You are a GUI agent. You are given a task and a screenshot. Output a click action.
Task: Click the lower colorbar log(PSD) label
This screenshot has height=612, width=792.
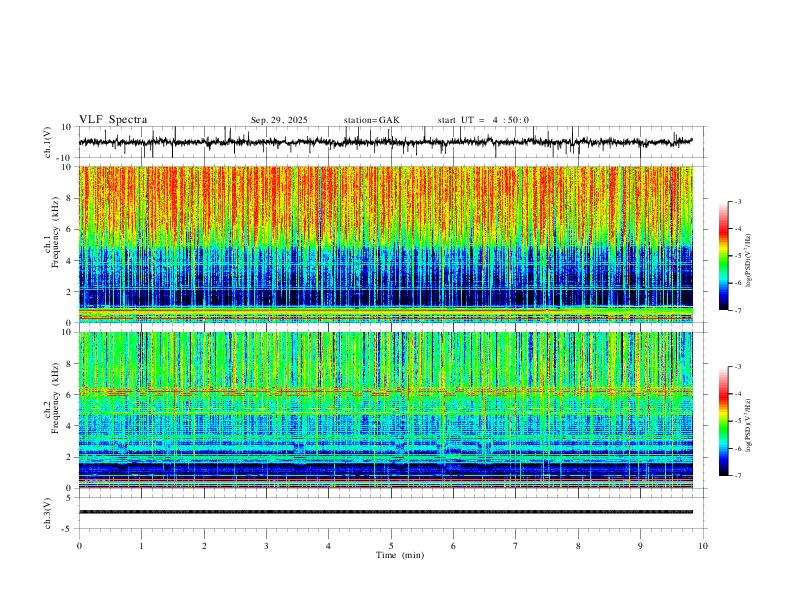click(749, 426)
